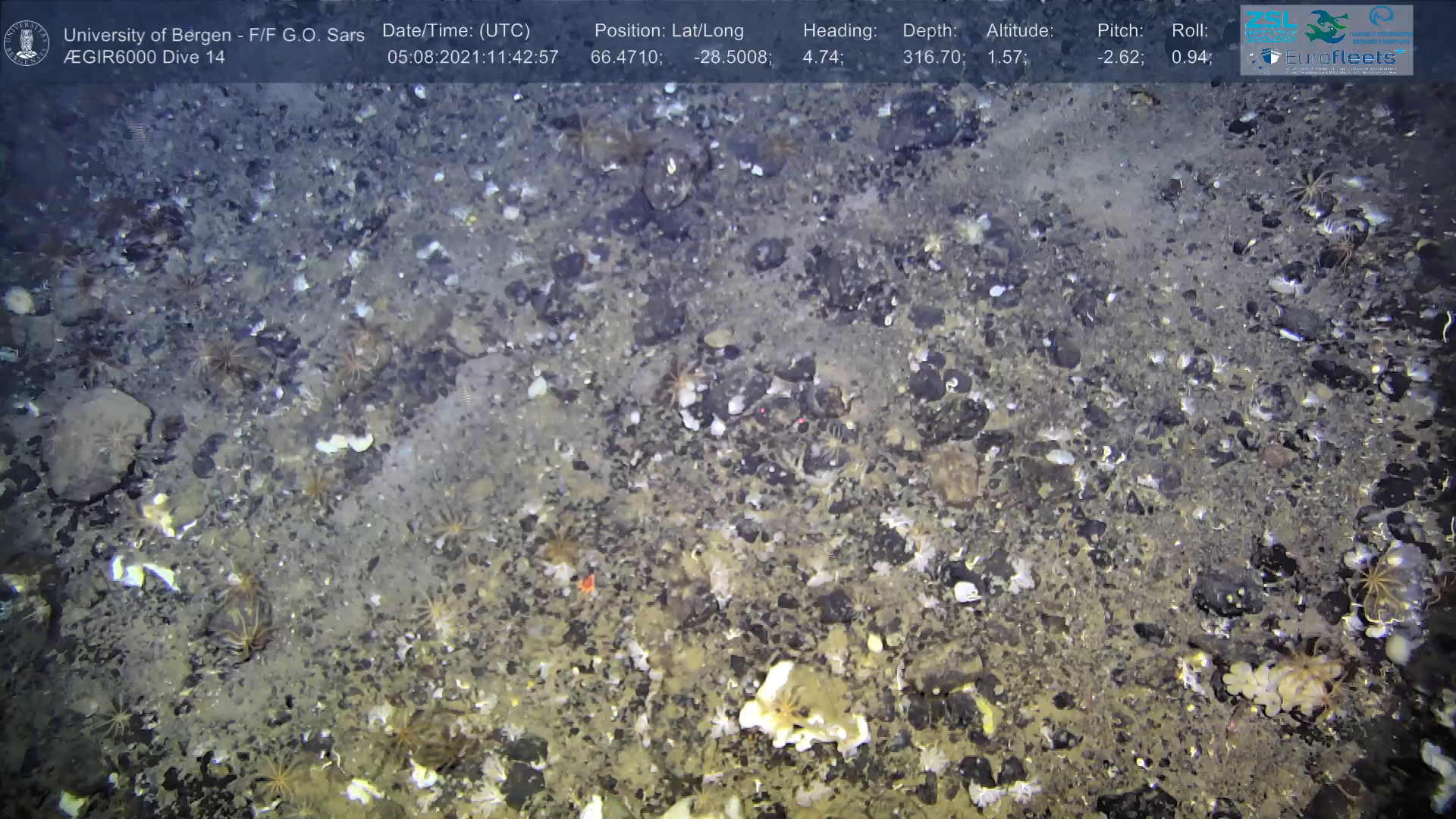
Task: Click the altitude value 1.57
Action: (1006, 58)
